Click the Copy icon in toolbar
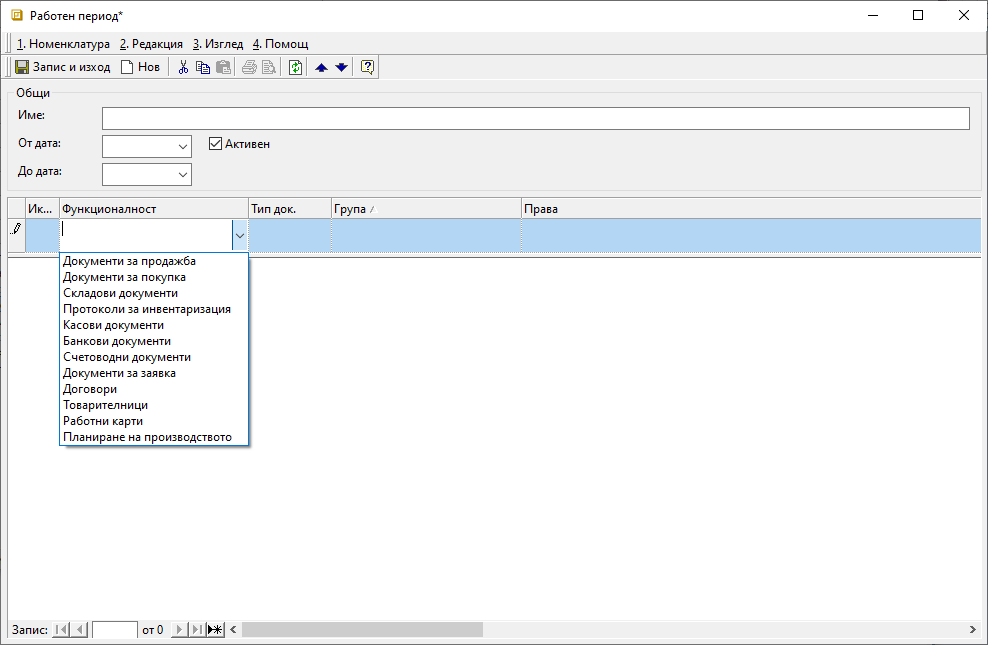The width and height of the screenshot is (988, 646). click(203, 68)
